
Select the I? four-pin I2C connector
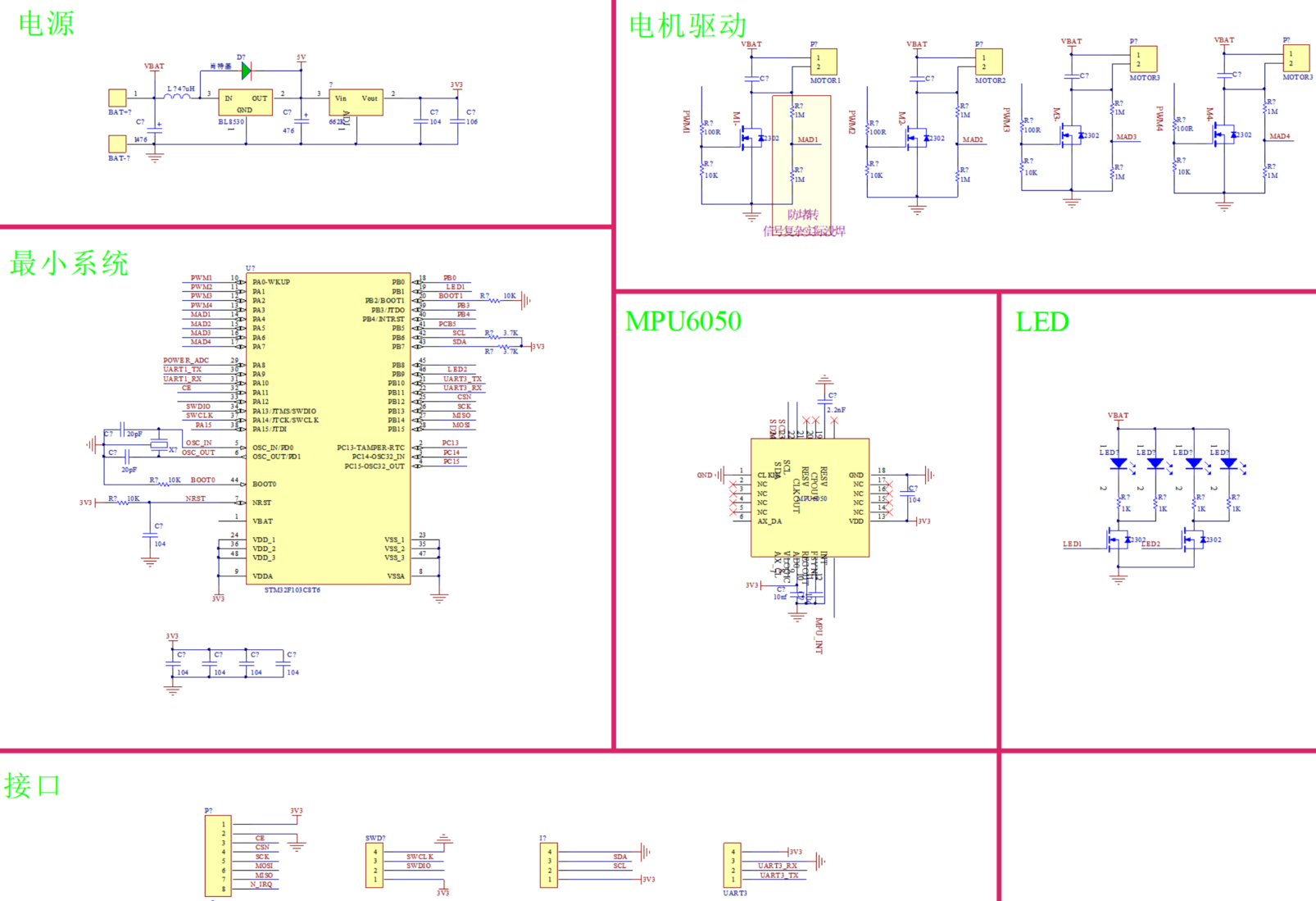tap(548, 866)
